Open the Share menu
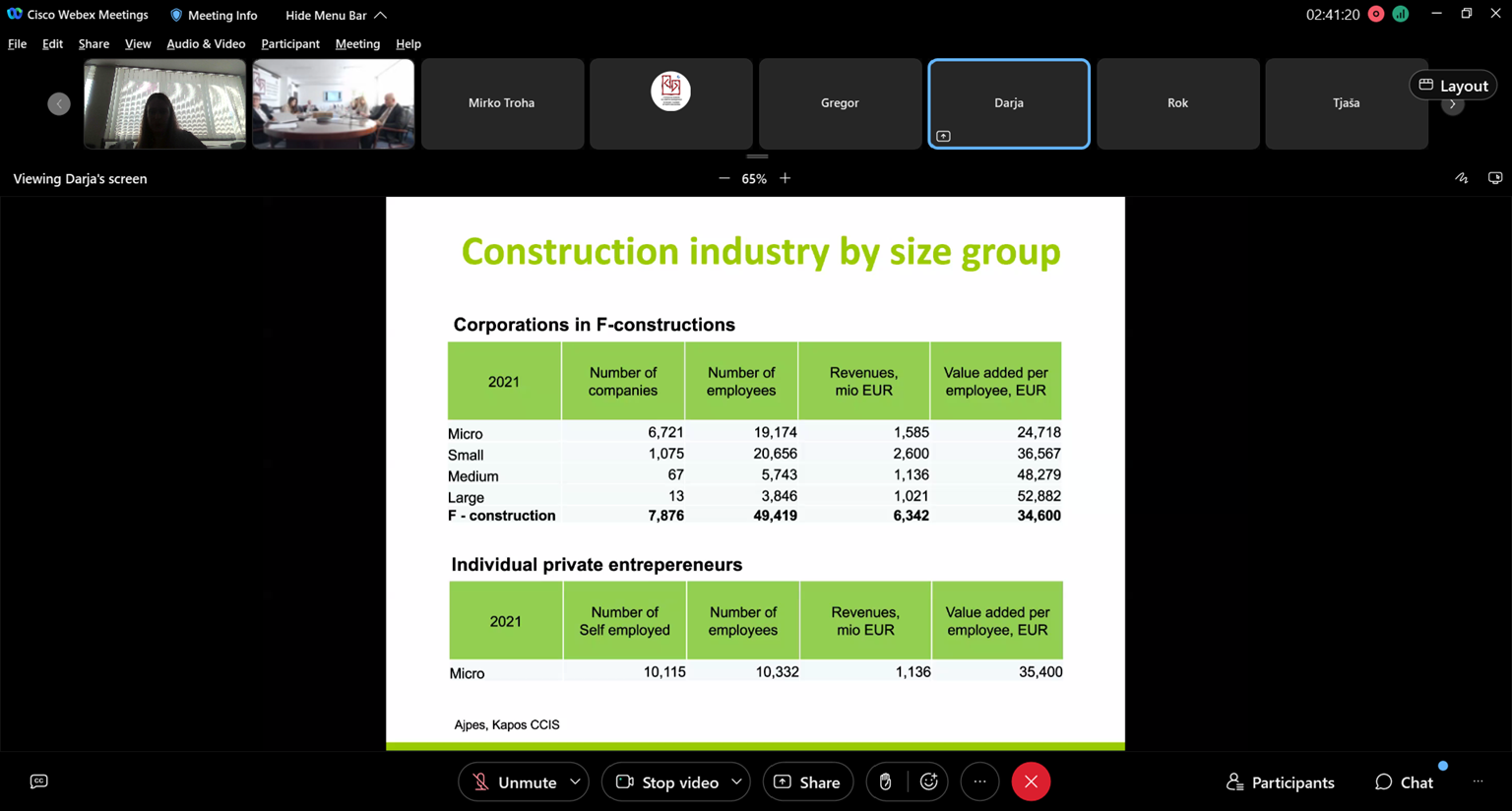Image resolution: width=1512 pixels, height=811 pixels. [x=94, y=43]
